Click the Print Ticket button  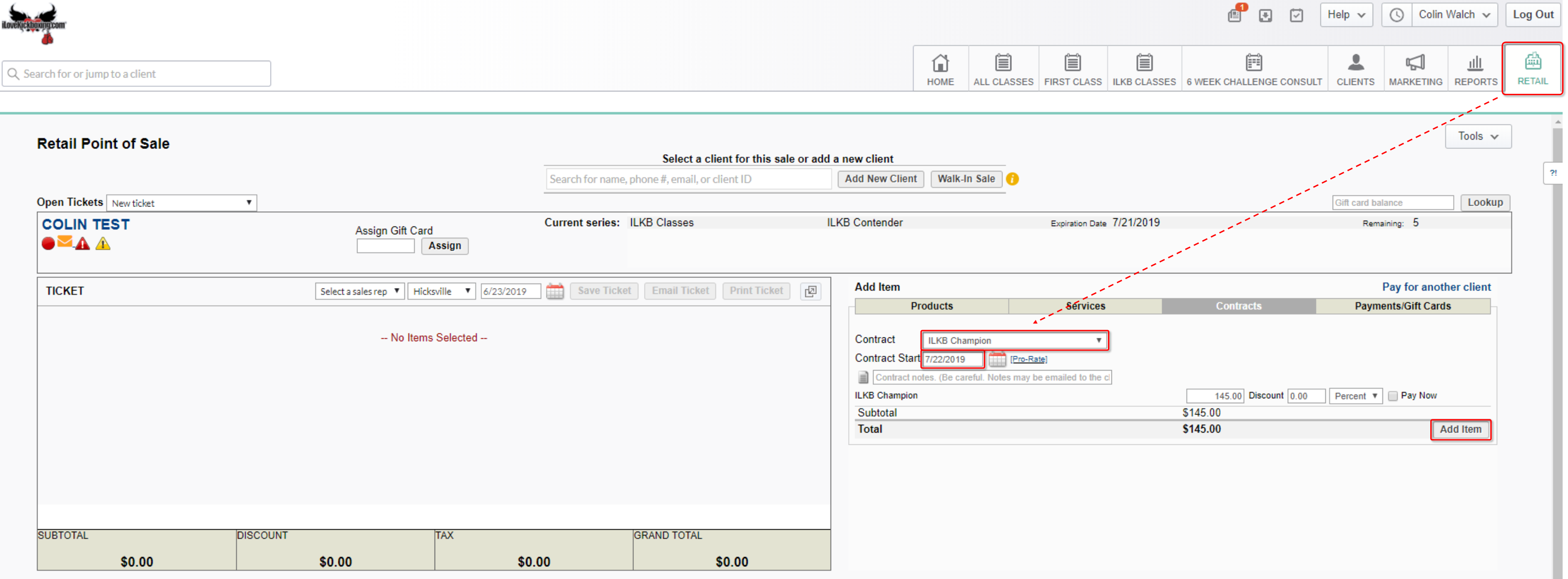[756, 291]
